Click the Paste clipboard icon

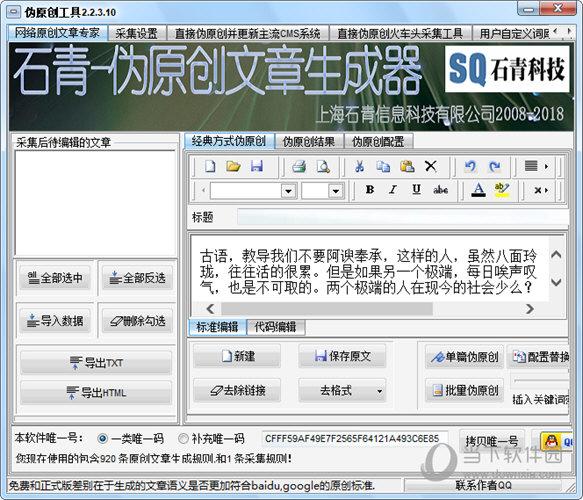407,166
